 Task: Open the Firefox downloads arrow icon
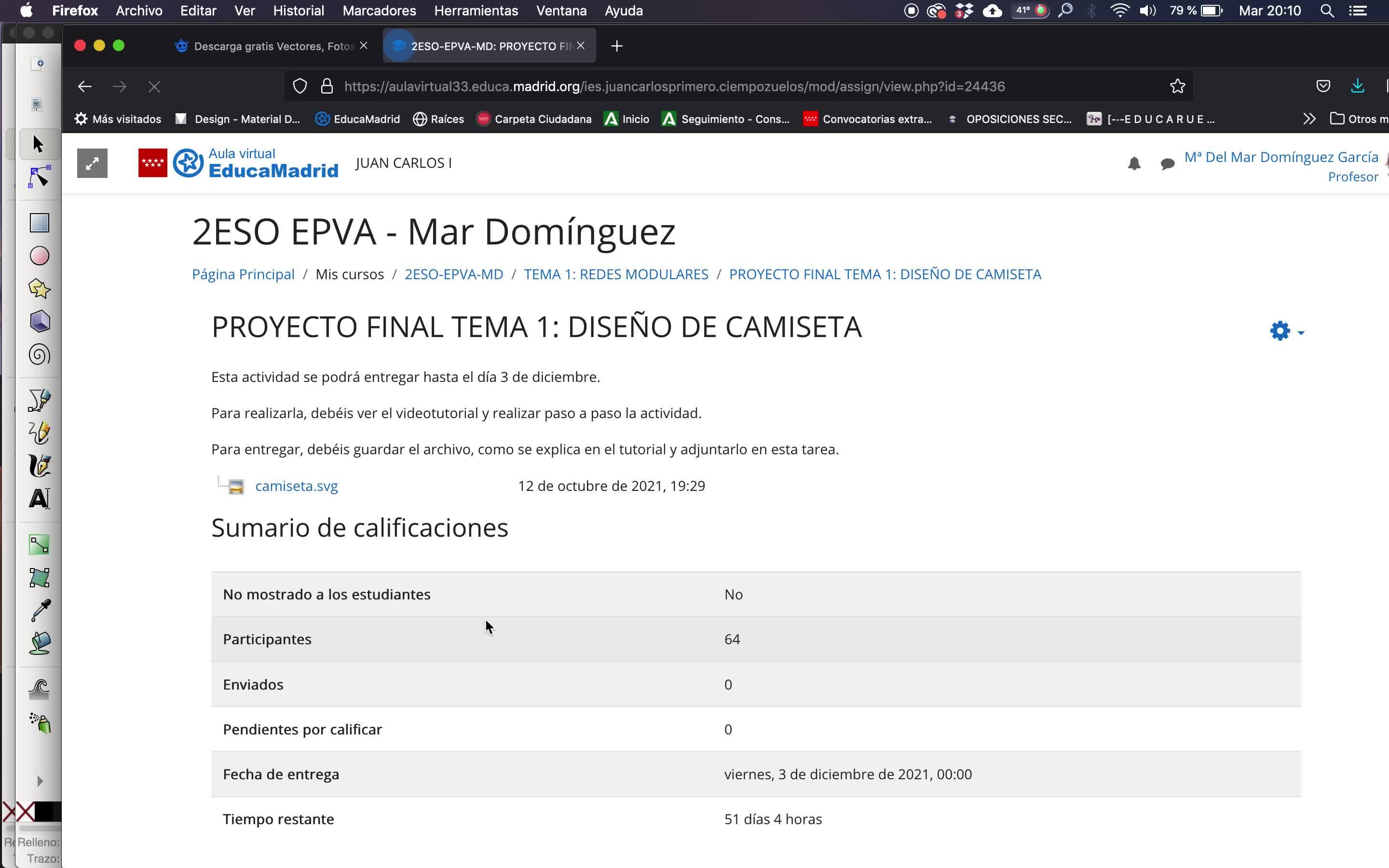(1357, 87)
